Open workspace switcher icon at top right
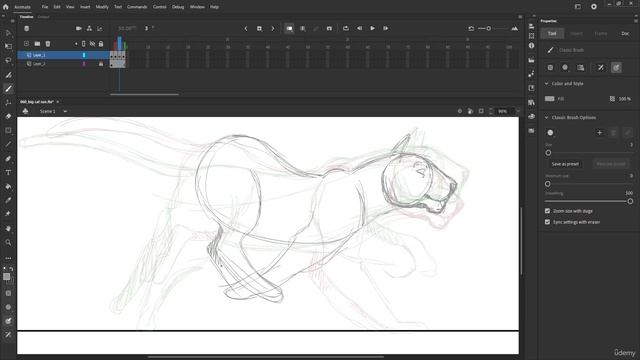Screen dimensions: 640x360 578,7
